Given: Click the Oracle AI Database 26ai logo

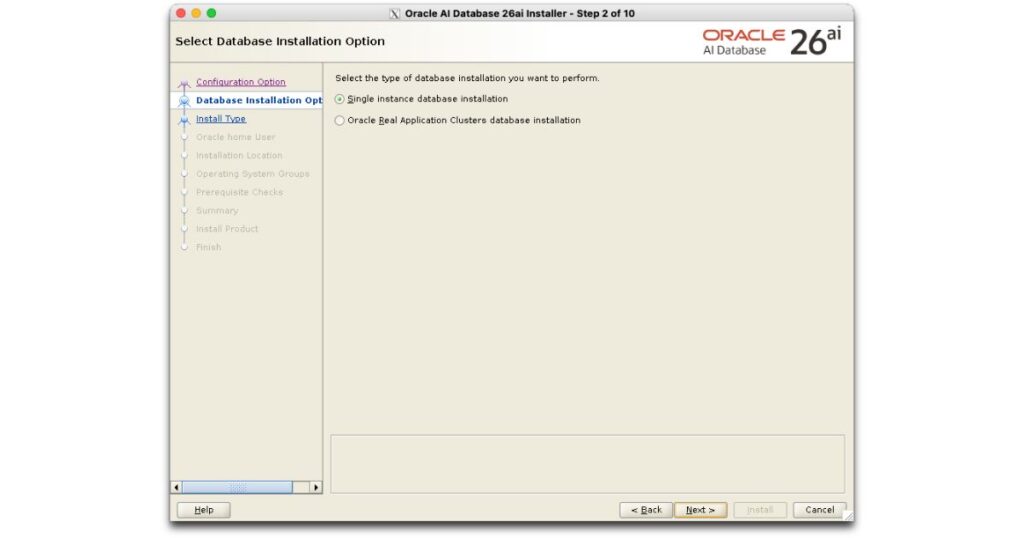Looking at the screenshot, I should (772, 42).
